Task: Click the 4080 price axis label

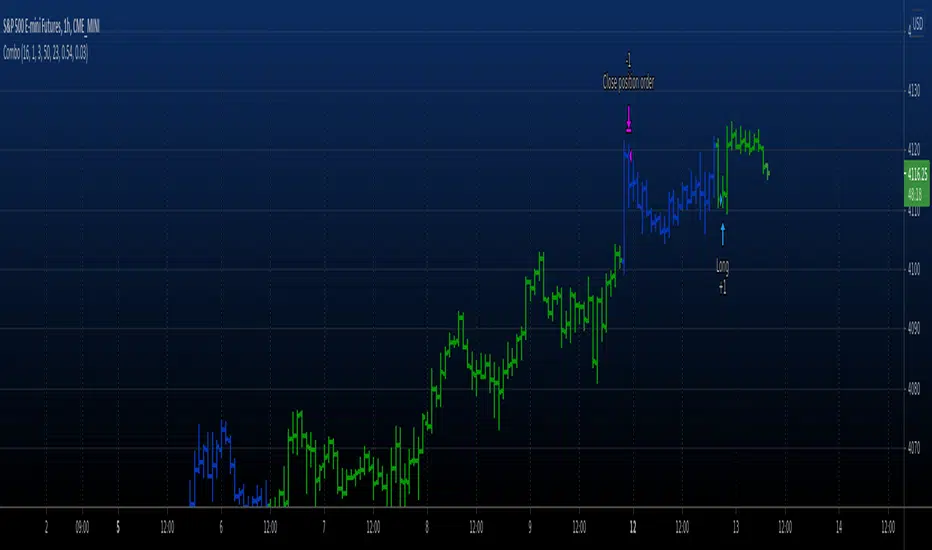Action: 914,389
